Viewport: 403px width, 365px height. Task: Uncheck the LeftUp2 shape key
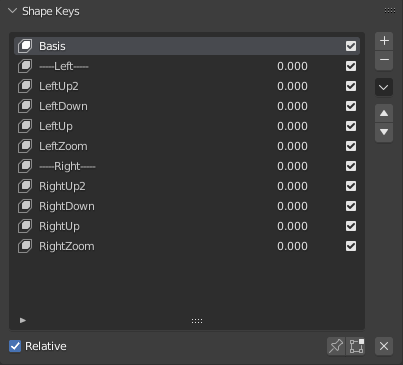(351, 86)
